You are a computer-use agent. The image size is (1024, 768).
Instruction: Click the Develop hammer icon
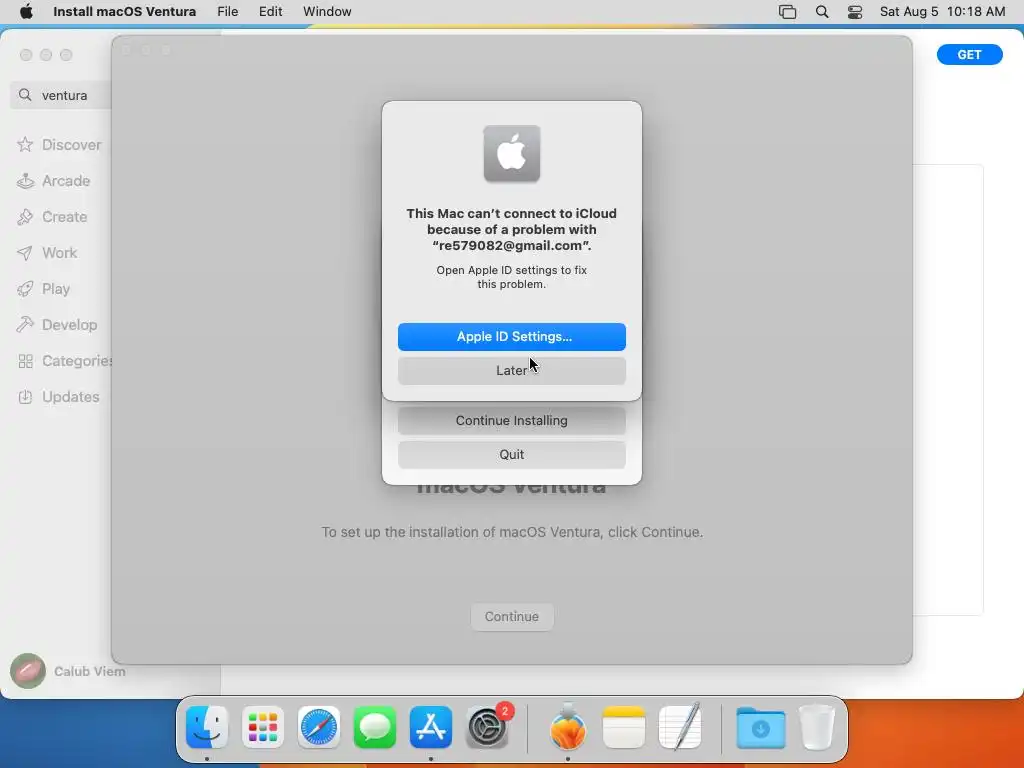point(25,325)
